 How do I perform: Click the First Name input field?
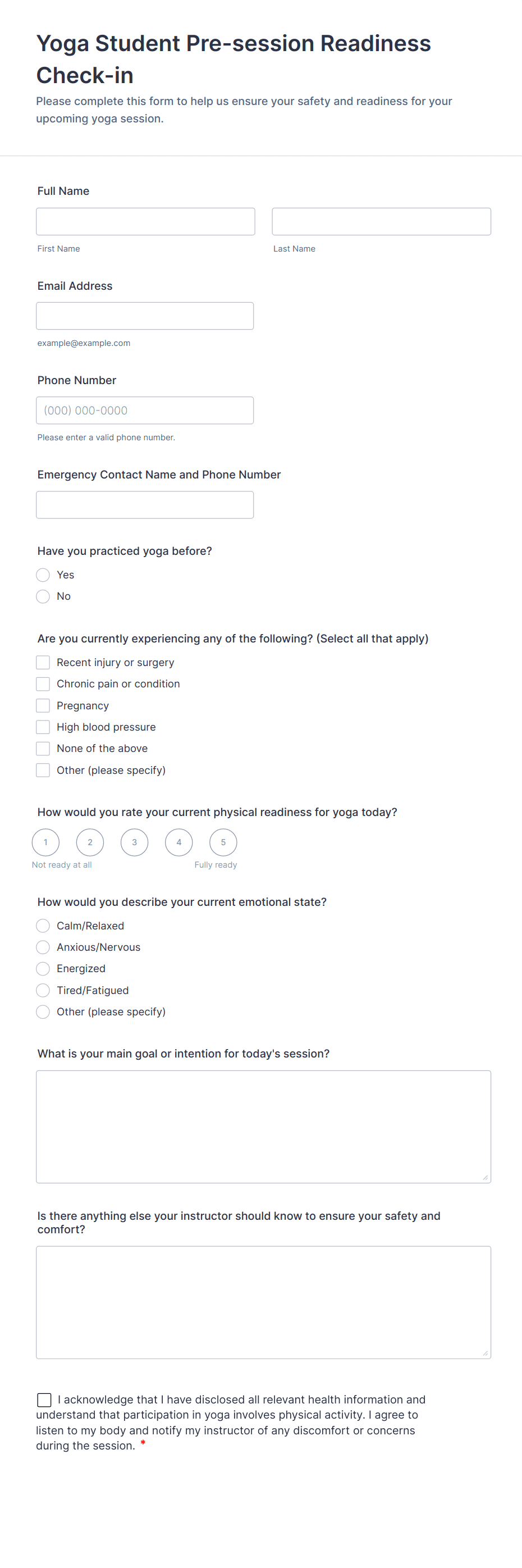tap(145, 222)
